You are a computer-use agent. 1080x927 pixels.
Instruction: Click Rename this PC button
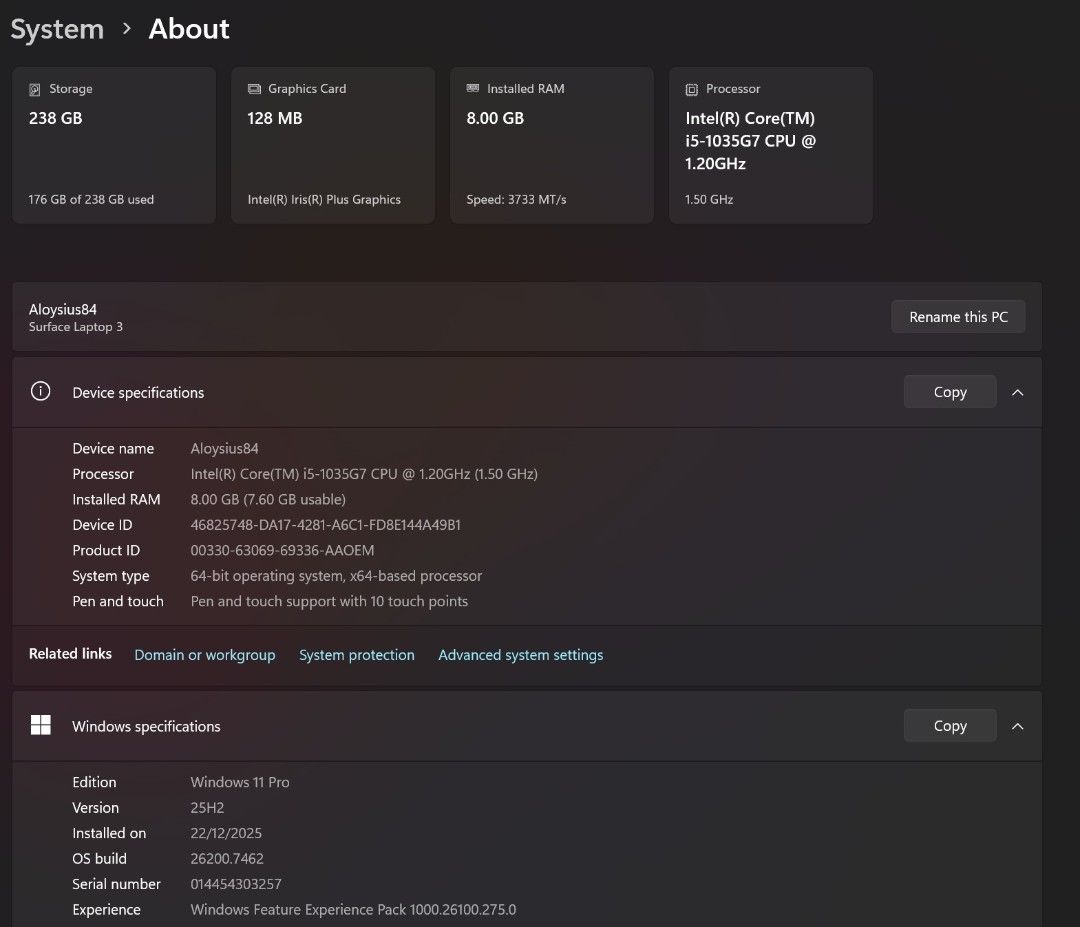click(958, 317)
